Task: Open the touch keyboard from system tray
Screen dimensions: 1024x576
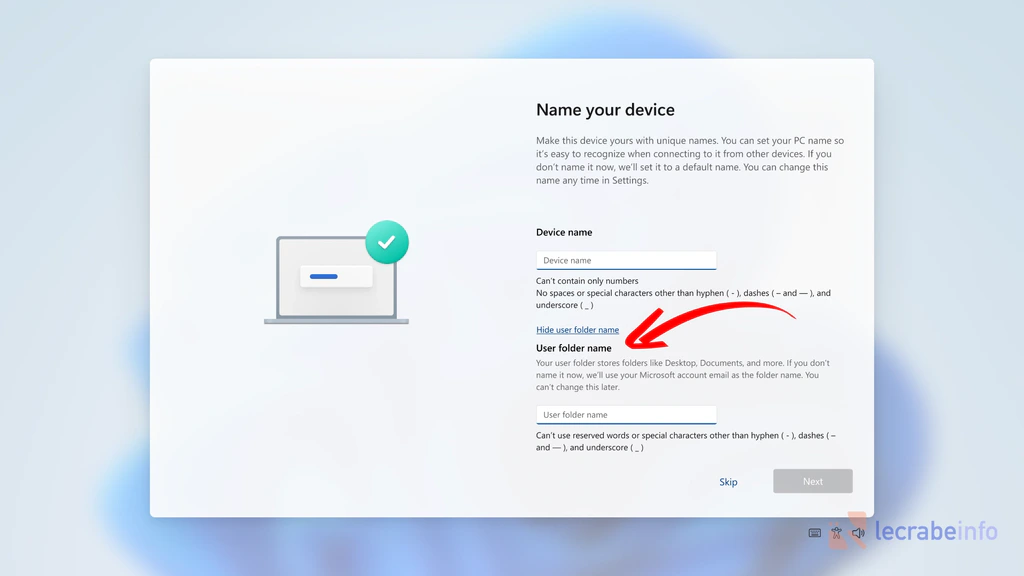Action: [x=814, y=533]
